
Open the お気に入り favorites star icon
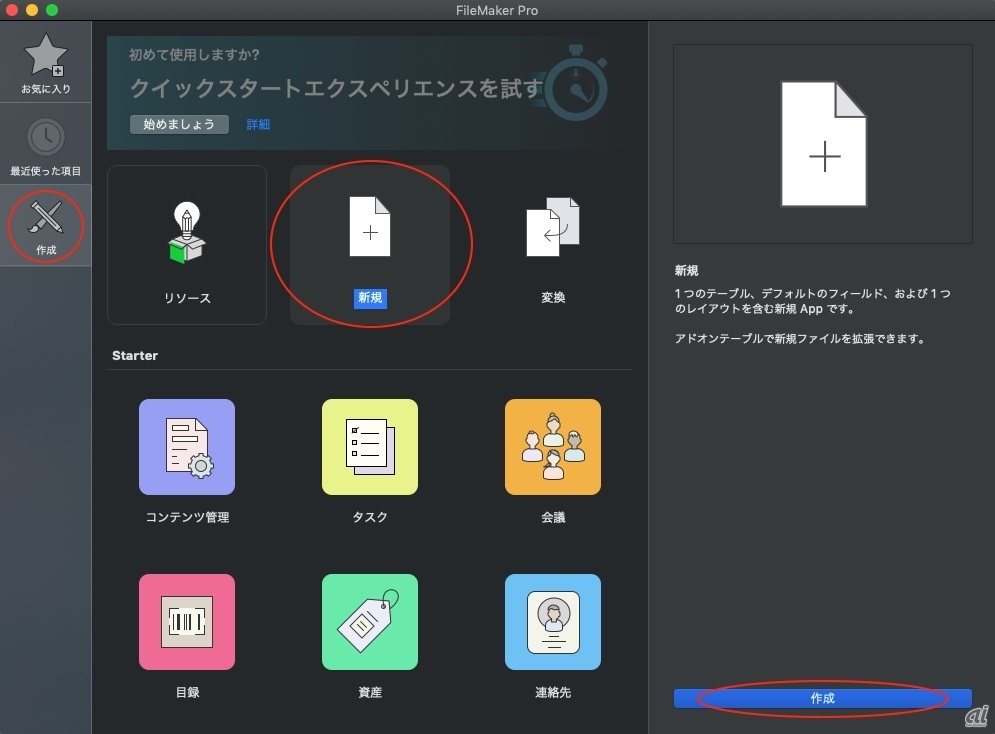45,56
